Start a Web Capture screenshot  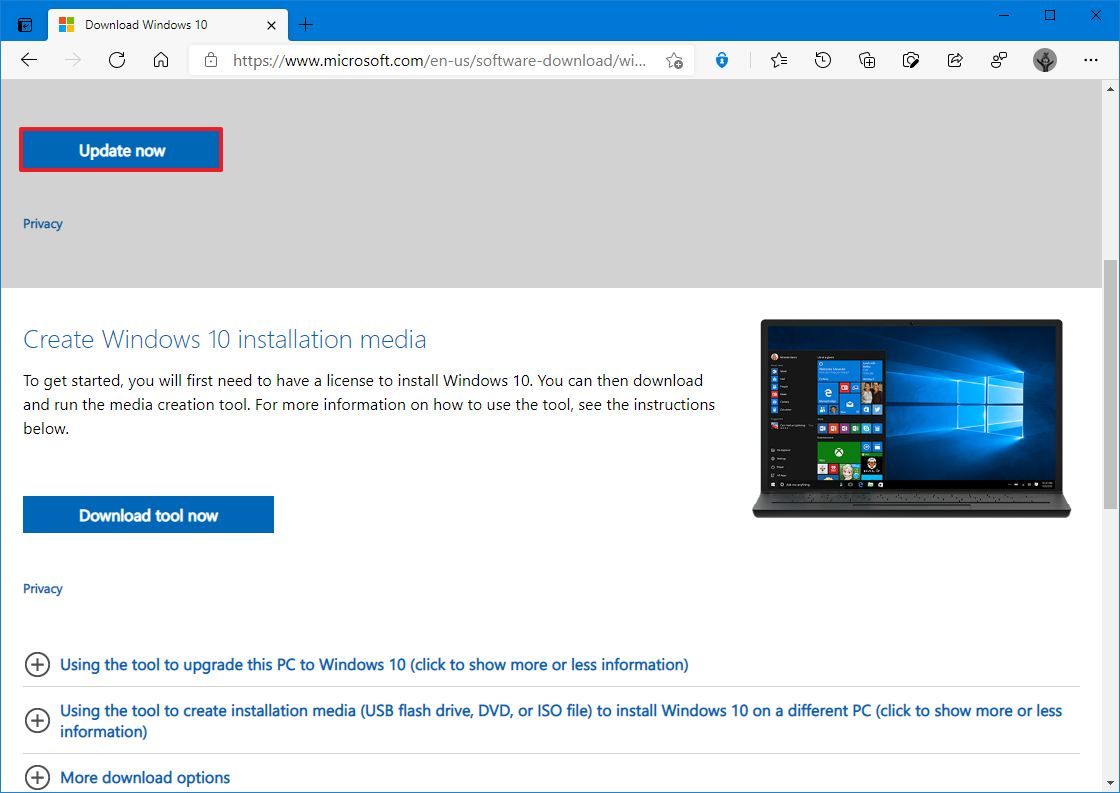click(x=910, y=60)
